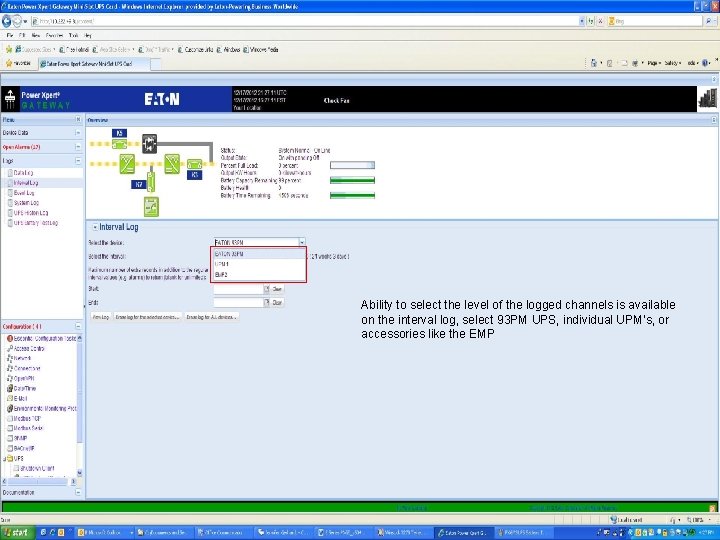
Task: Open Modbus Serial configuration item
Action: tap(25, 428)
